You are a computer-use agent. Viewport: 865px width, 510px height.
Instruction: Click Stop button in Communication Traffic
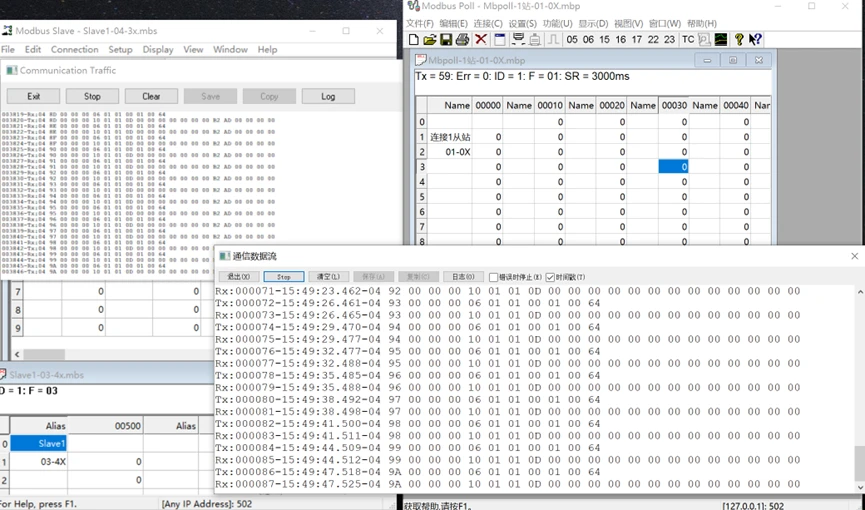pos(92,96)
